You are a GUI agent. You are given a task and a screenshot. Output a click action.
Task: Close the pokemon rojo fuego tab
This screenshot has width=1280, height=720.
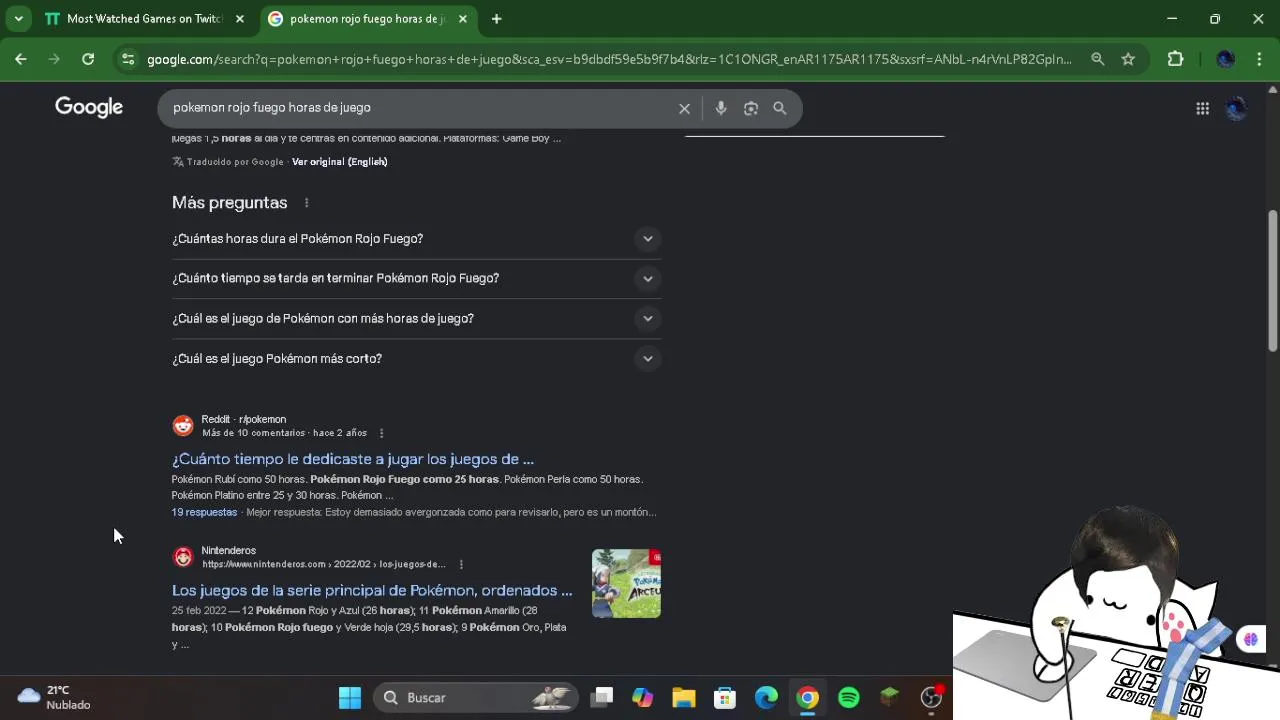pos(462,19)
